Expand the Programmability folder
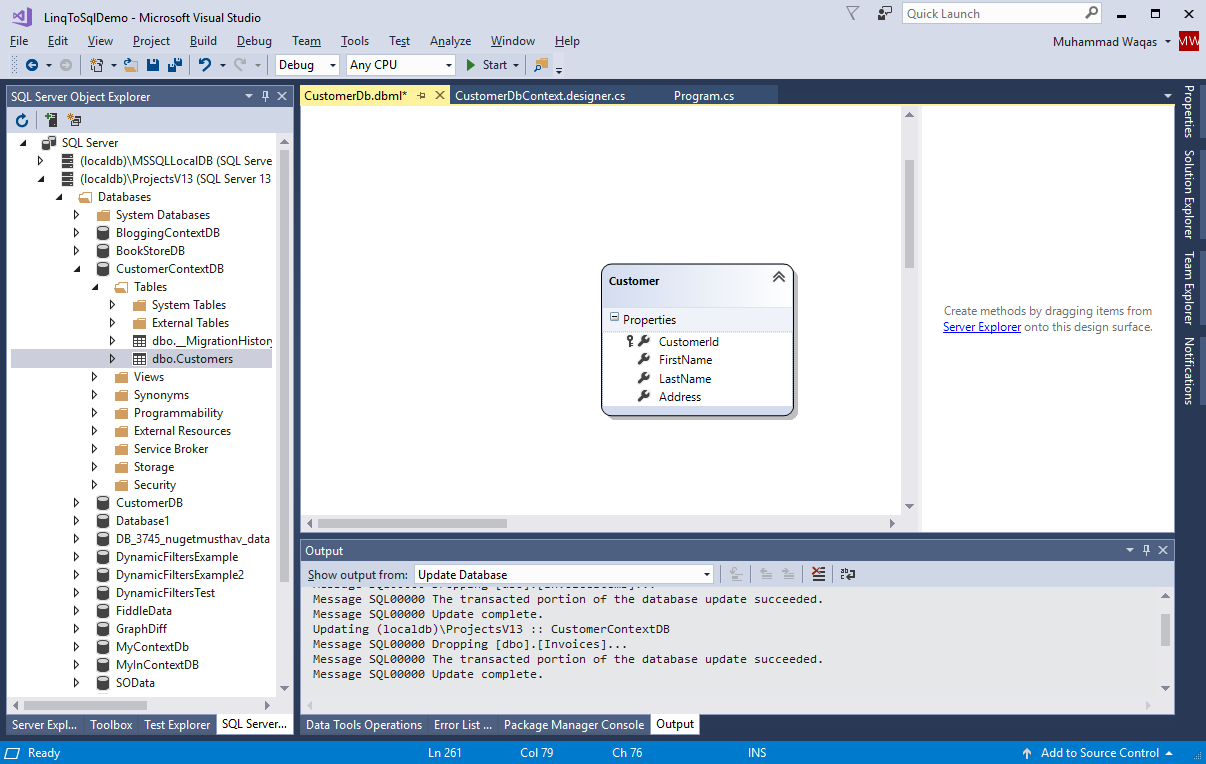 click(x=95, y=413)
